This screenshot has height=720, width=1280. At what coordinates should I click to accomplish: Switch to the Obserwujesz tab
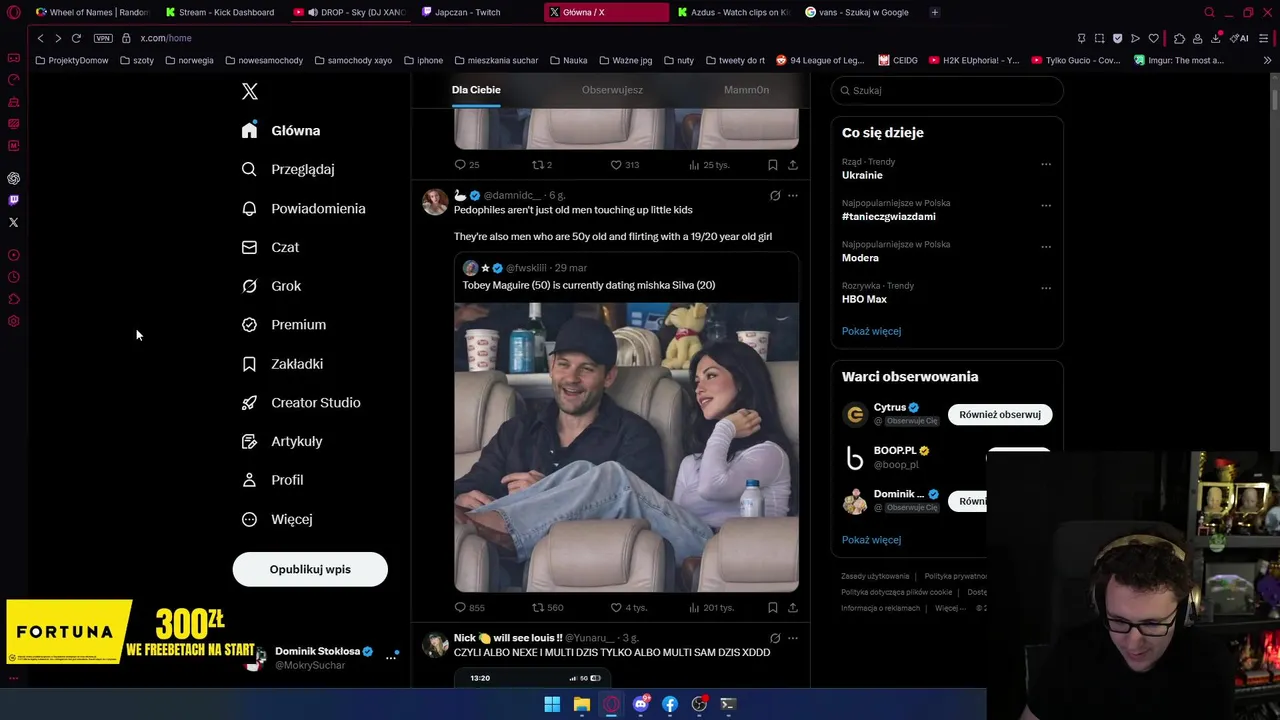click(x=612, y=90)
